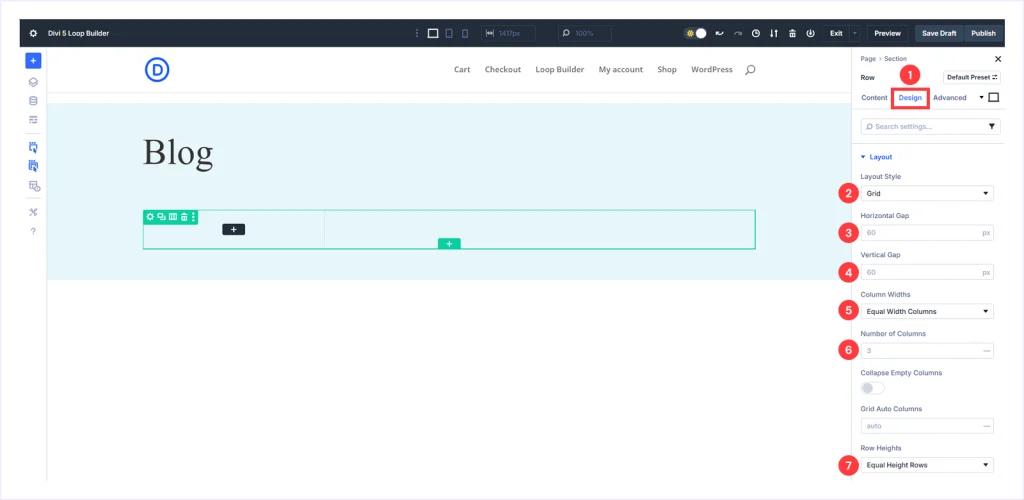
Task: Open the Layout Style Grid dropdown
Action: [x=927, y=194]
